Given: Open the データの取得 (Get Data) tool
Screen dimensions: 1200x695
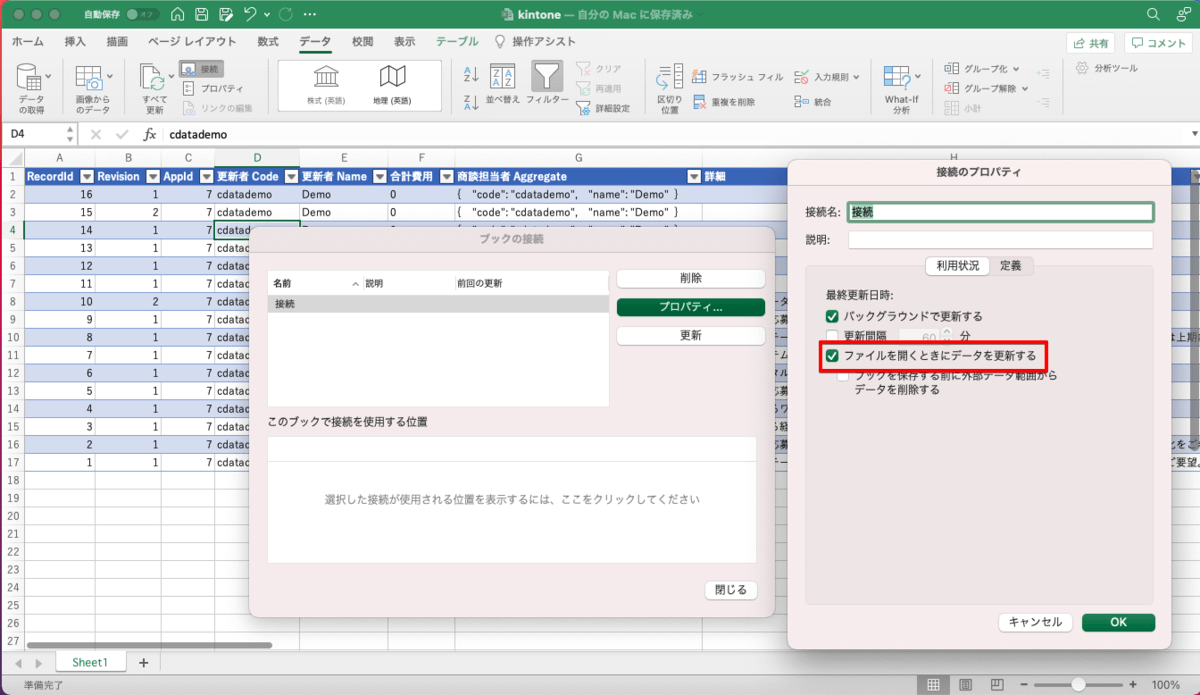Looking at the screenshot, I should pyautogui.click(x=31, y=90).
